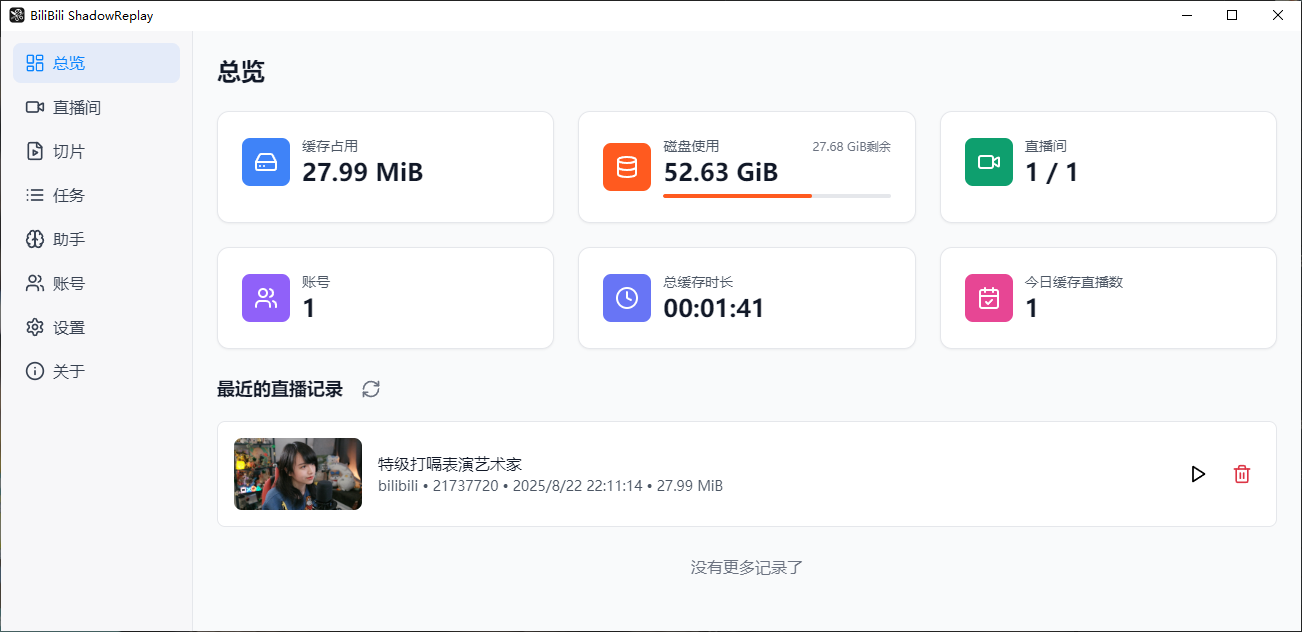Click the 缓存占用 storage card icon
Viewport: 1302px width, 632px height.
tap(265, 162)
